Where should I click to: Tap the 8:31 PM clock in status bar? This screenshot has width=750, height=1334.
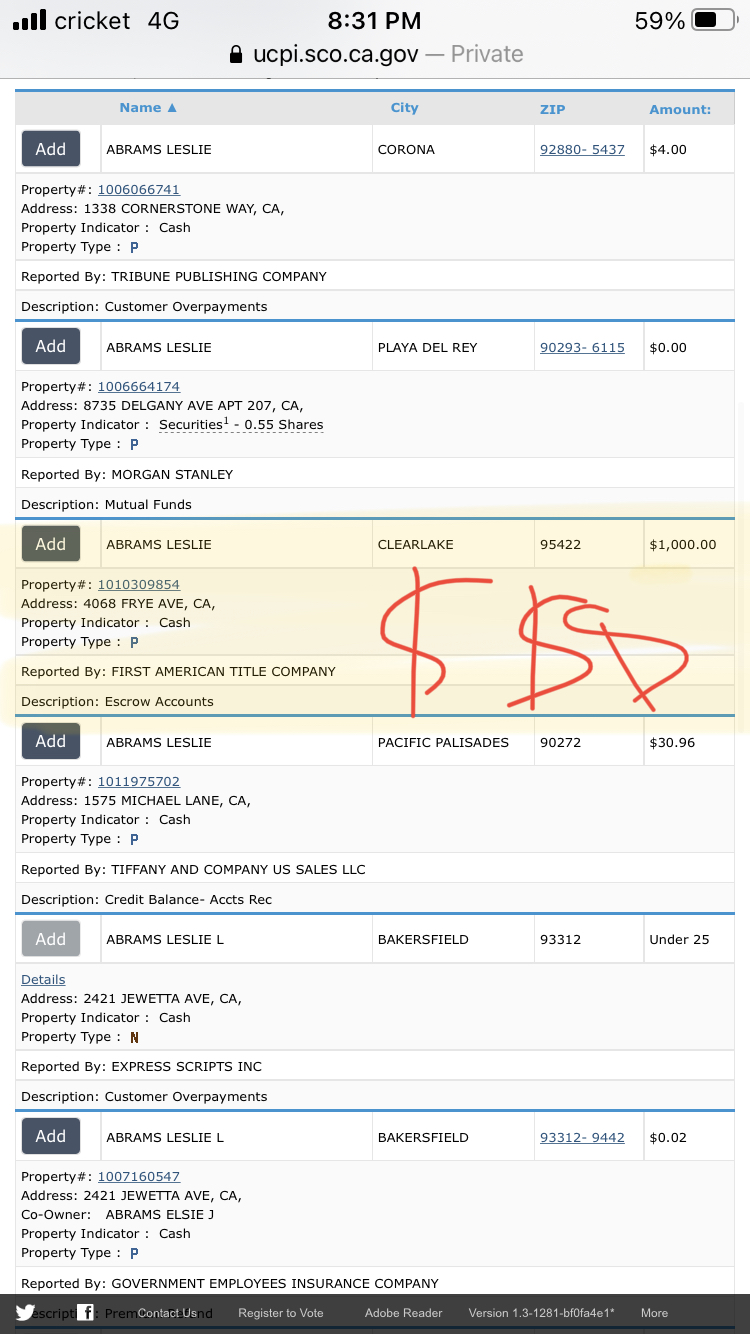tap(375, 20)
